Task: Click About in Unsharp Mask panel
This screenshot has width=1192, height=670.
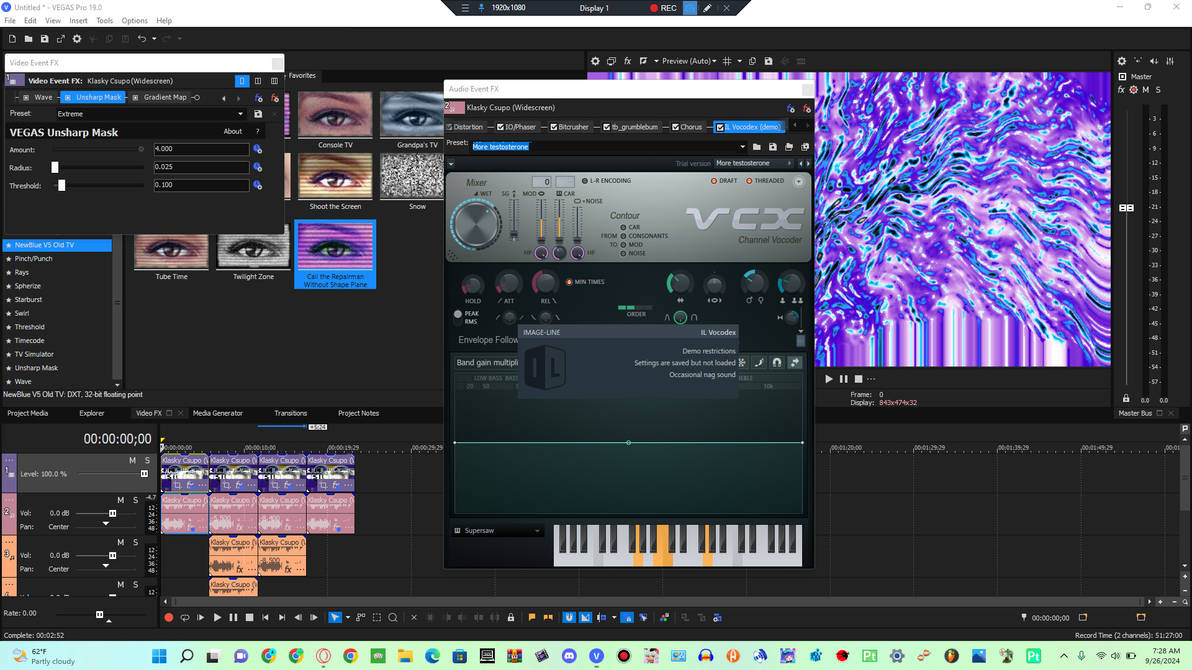Action: click(233, 132)
